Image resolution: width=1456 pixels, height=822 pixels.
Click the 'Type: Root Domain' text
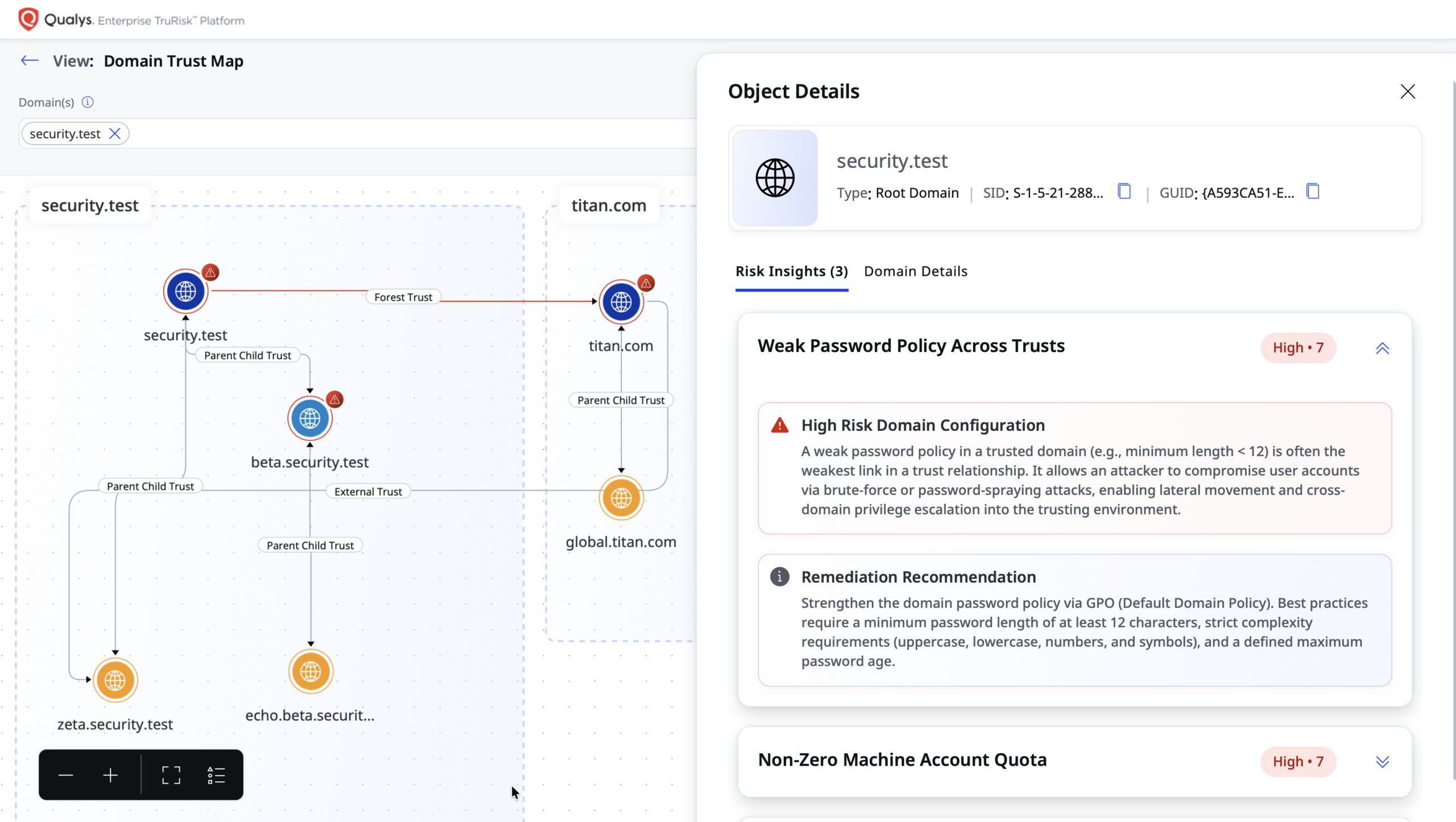point(897,193)
